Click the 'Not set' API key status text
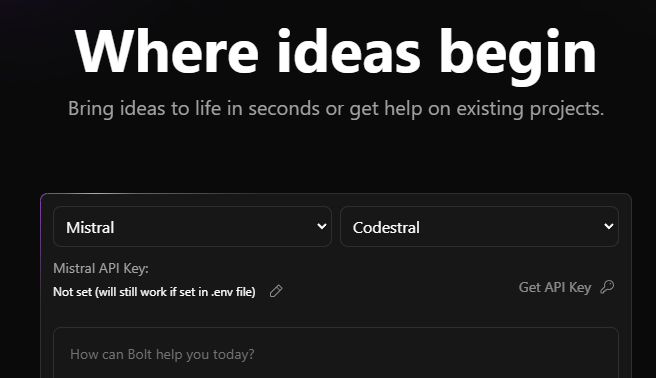 pos(154,292)
